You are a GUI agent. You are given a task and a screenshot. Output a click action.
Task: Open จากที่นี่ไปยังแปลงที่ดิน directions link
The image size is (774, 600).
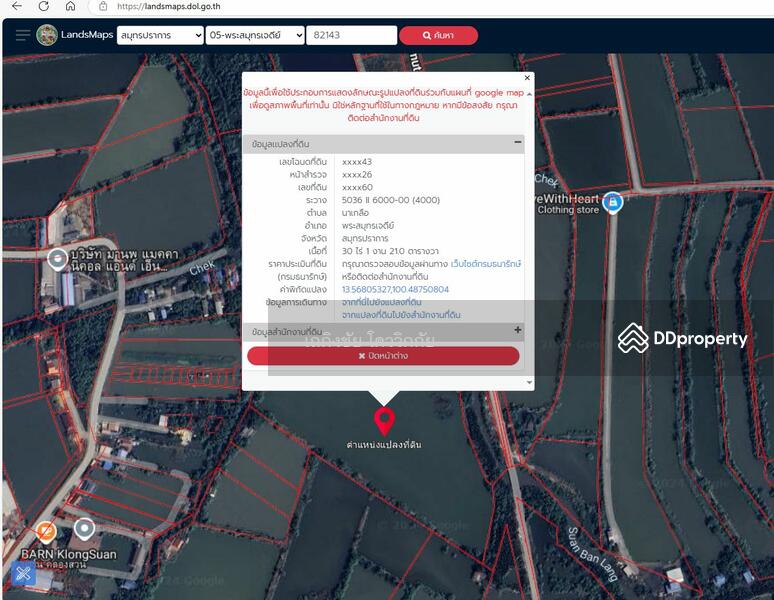tap(382, 302)
